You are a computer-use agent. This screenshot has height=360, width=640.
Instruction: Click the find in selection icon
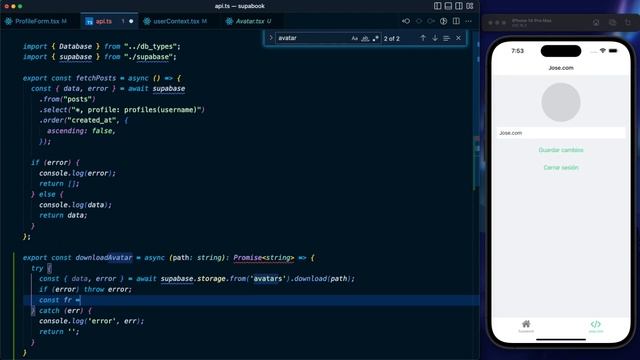pyautogui.click(x=447, y=38)
